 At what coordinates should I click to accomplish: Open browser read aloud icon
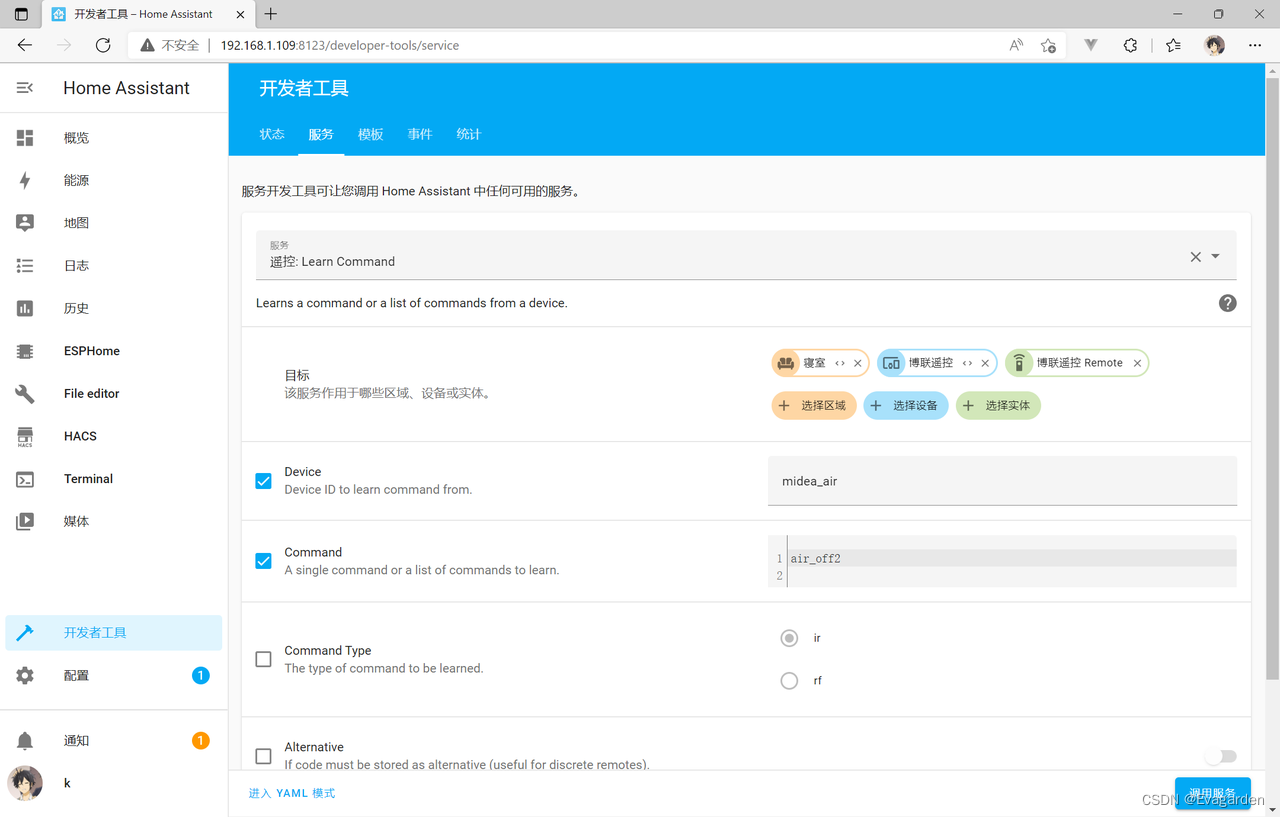1016,45
